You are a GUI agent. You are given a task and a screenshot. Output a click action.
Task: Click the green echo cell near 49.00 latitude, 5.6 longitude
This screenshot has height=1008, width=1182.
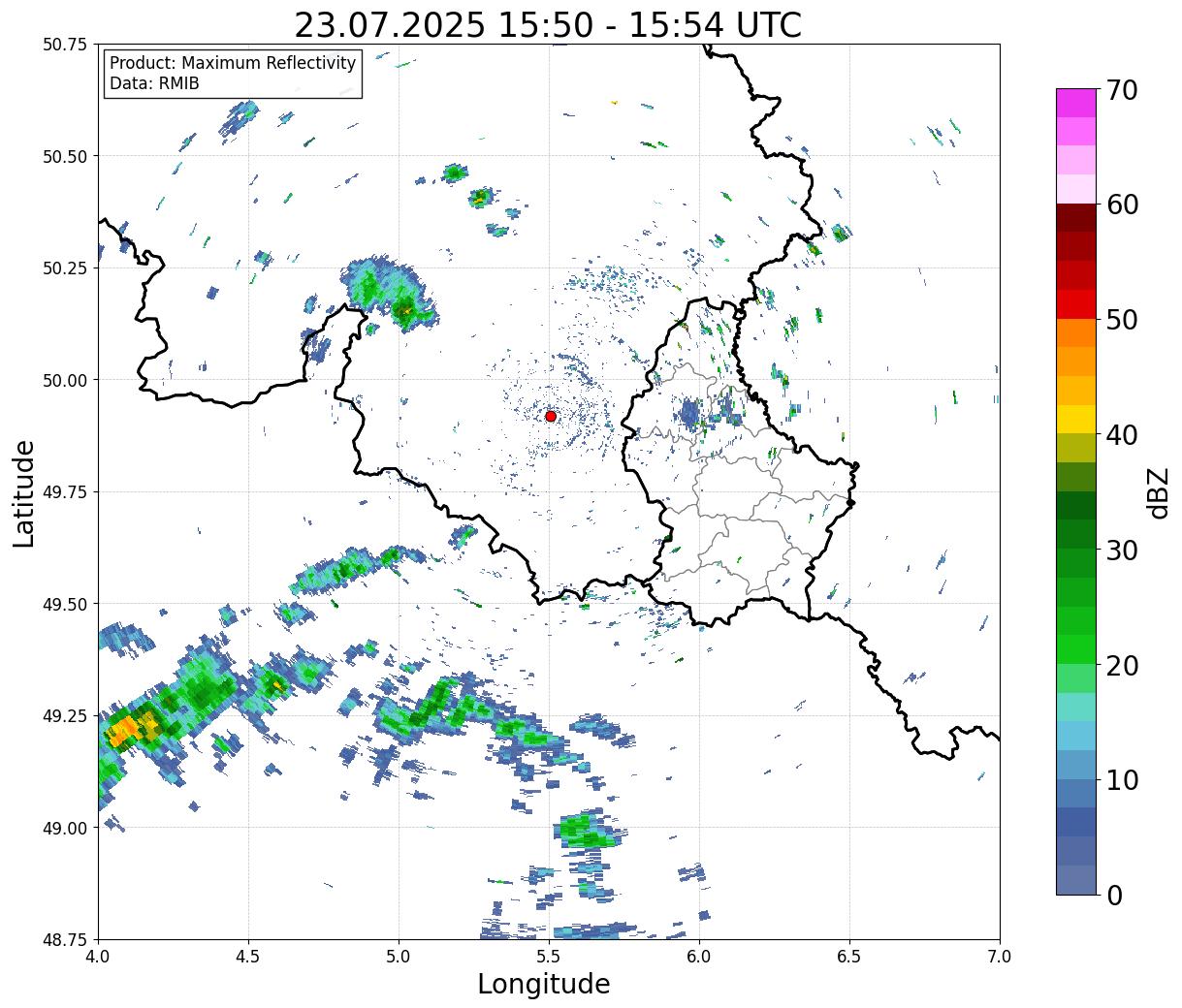(x=589, y=830)
